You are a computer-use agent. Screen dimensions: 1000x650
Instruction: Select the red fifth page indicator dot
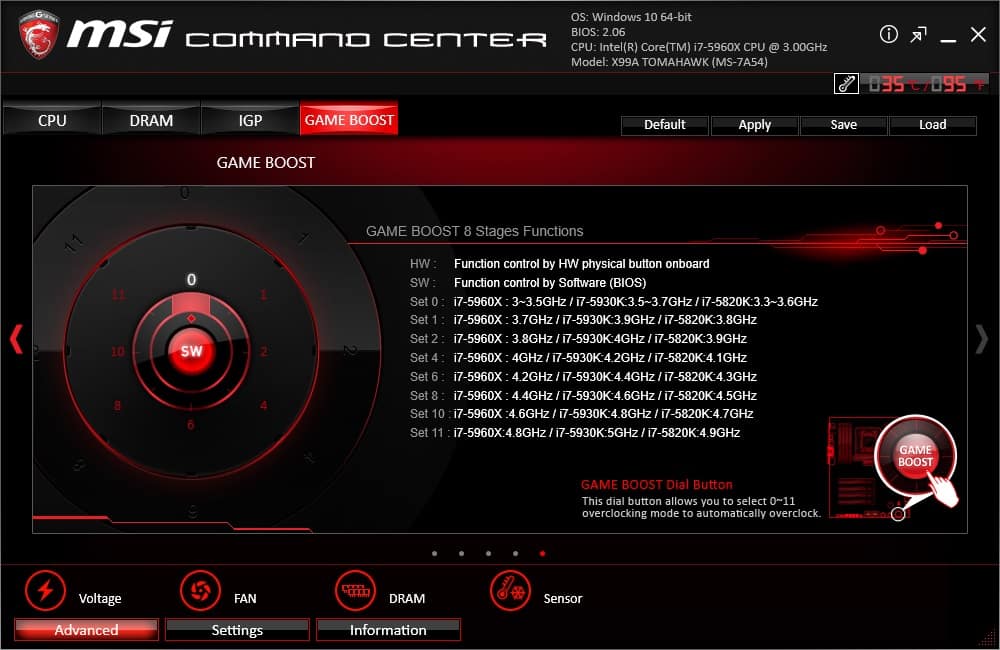(x=542, y=554)
